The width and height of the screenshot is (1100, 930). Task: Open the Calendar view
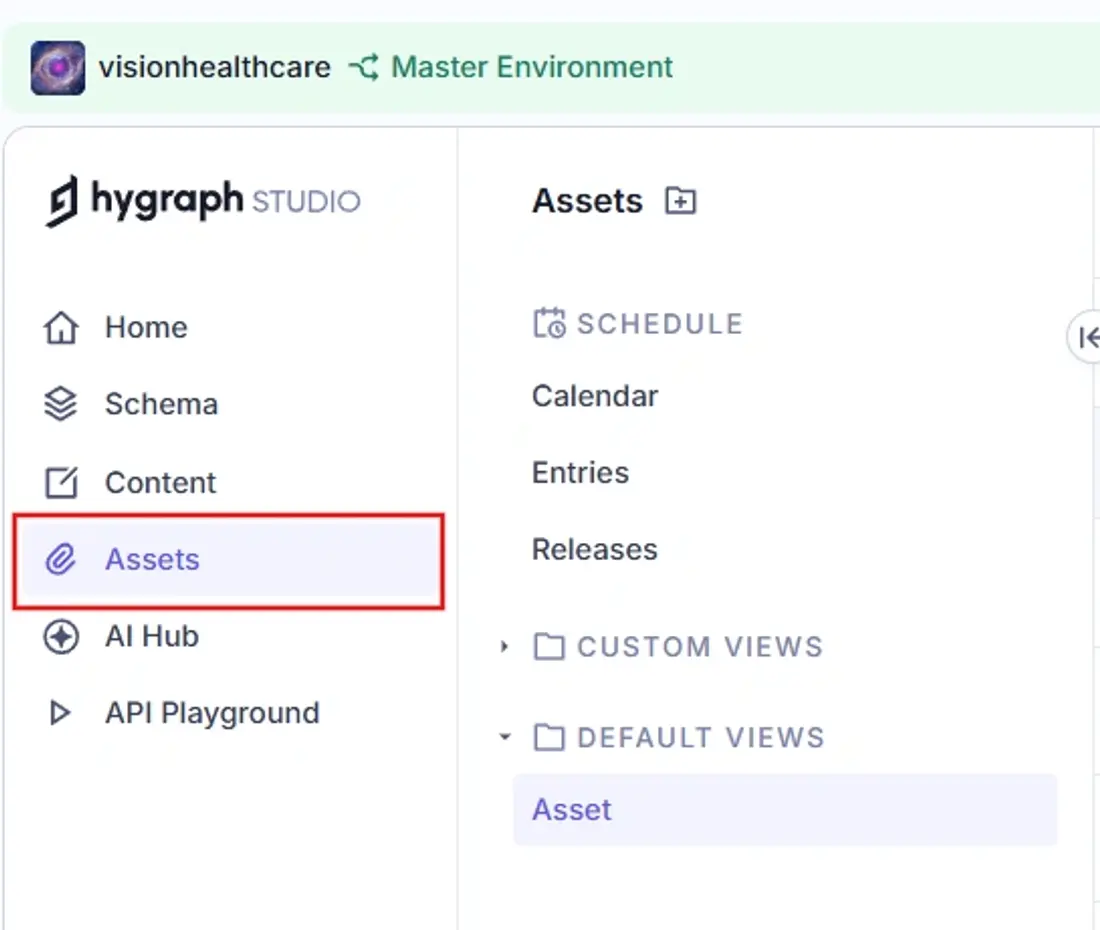click(x=595, y=396)
